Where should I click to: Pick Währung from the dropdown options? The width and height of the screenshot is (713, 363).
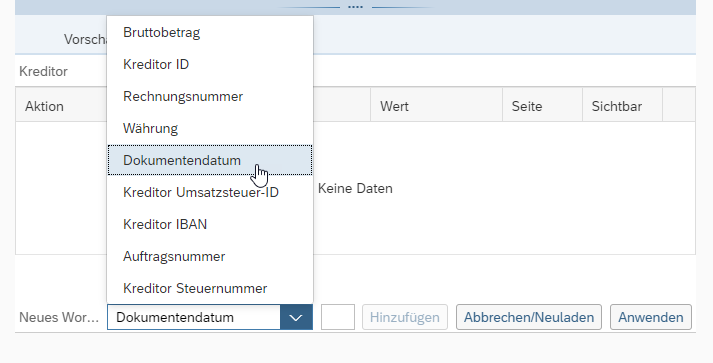tap(210, 128)
